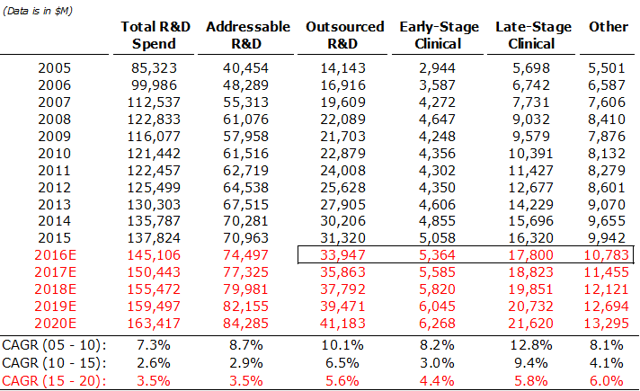This screenshot has height=391, width=640.
Task: Select the Other column header
Action: click(x=608, y=27)
